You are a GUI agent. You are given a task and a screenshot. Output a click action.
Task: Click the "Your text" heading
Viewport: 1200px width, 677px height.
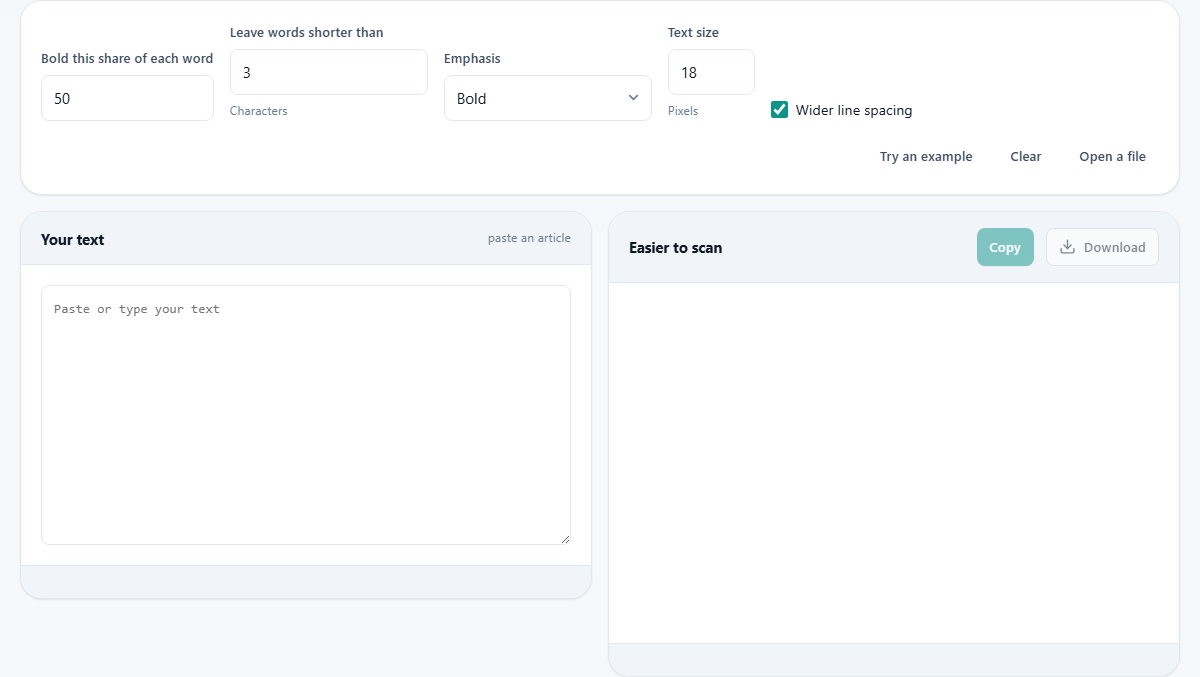click(x=72, y=239)
